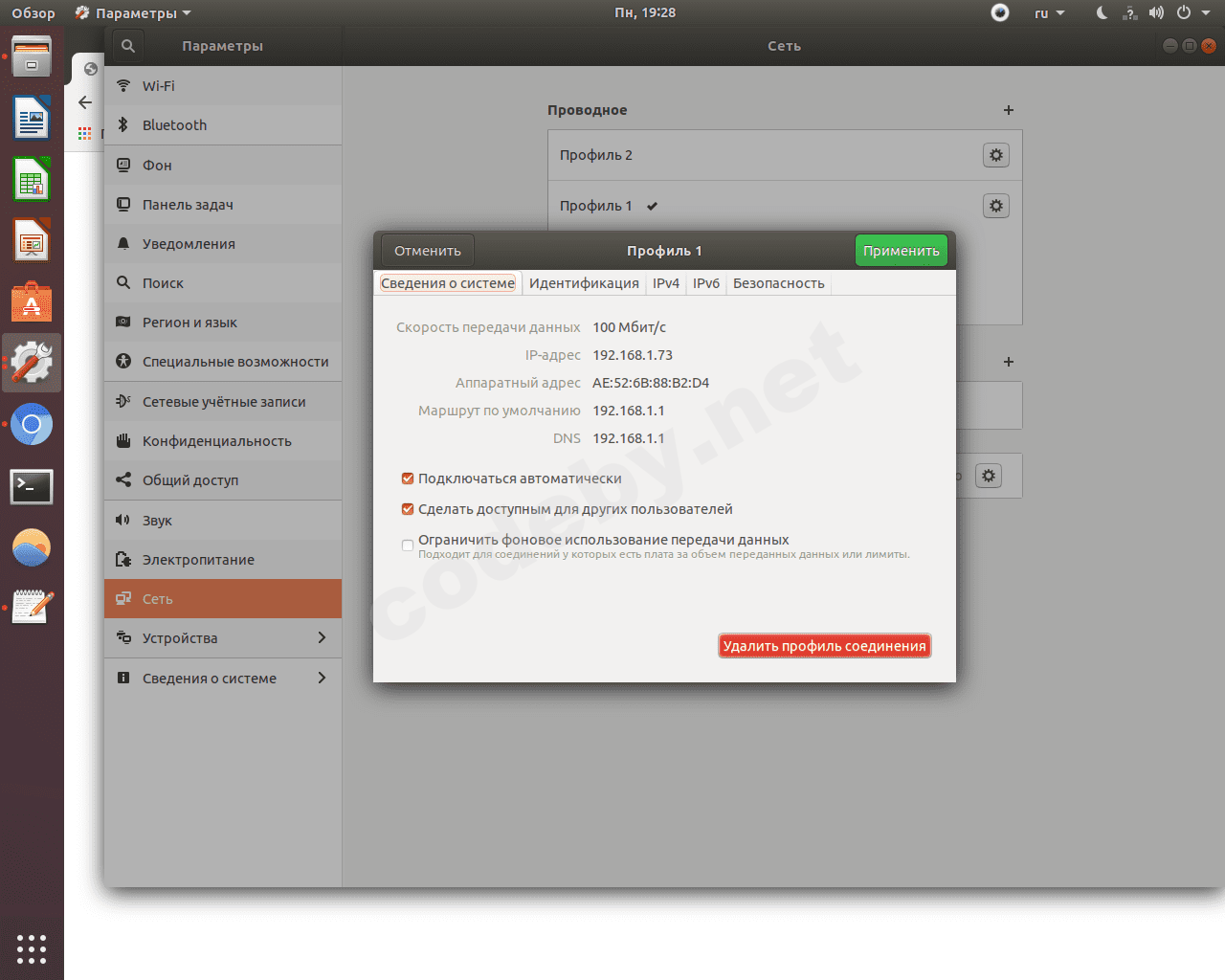
Task: Click the search icon in Параметры header
Action: [x=128, y=46]
